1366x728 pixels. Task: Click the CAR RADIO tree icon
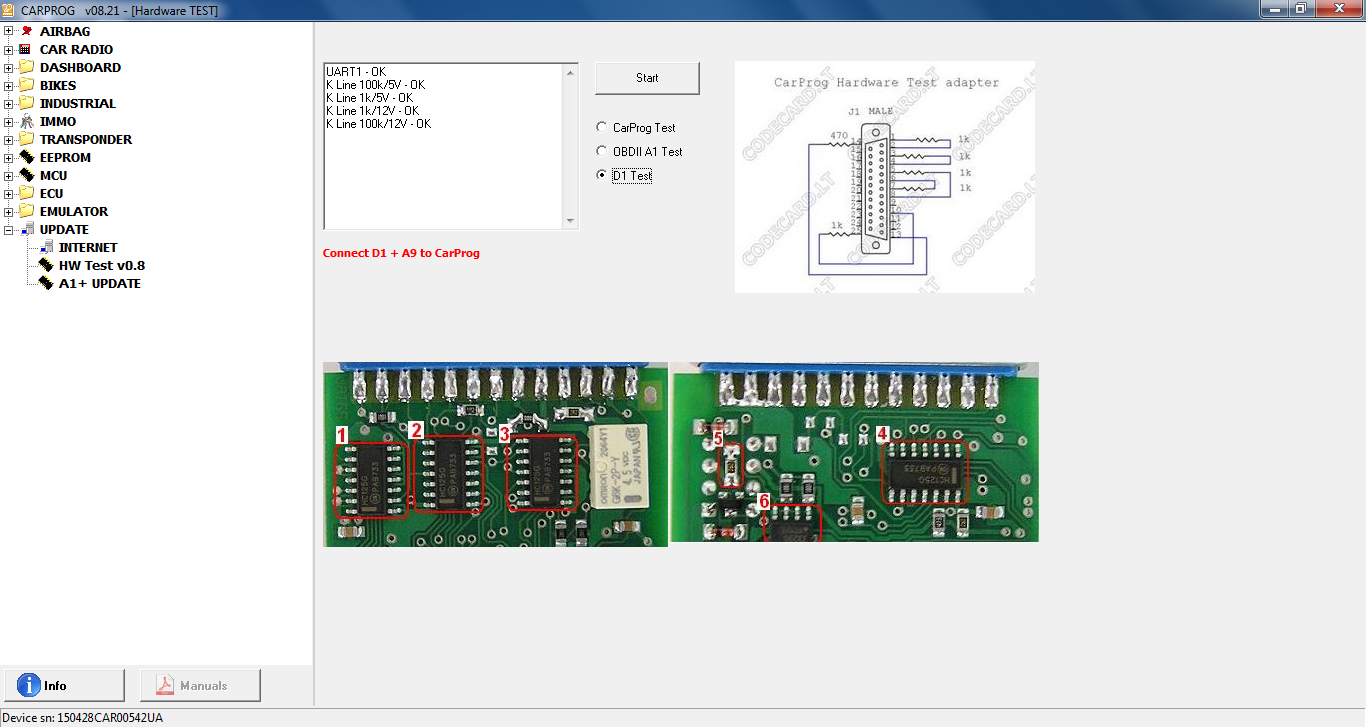point(26,49)
